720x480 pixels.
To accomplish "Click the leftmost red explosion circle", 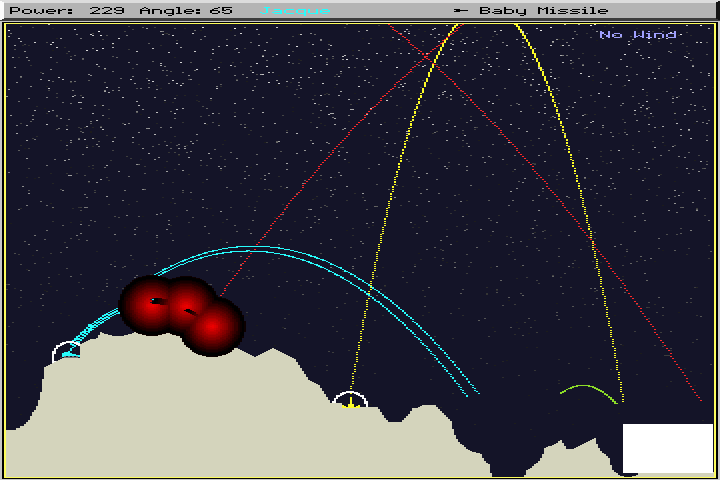I will tap(148, 304).
